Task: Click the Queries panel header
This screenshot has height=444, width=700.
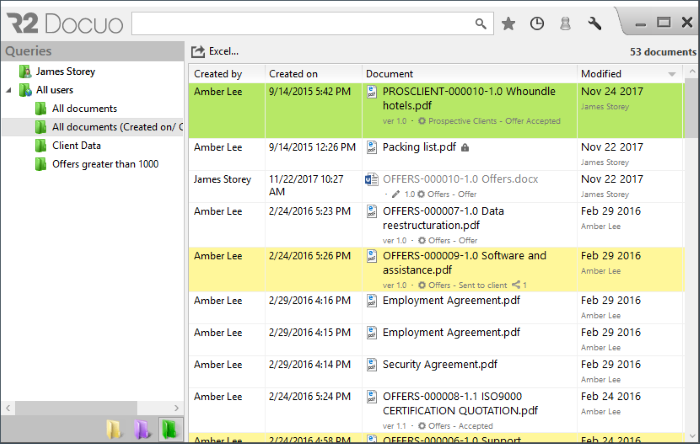Action: (92, 51)
